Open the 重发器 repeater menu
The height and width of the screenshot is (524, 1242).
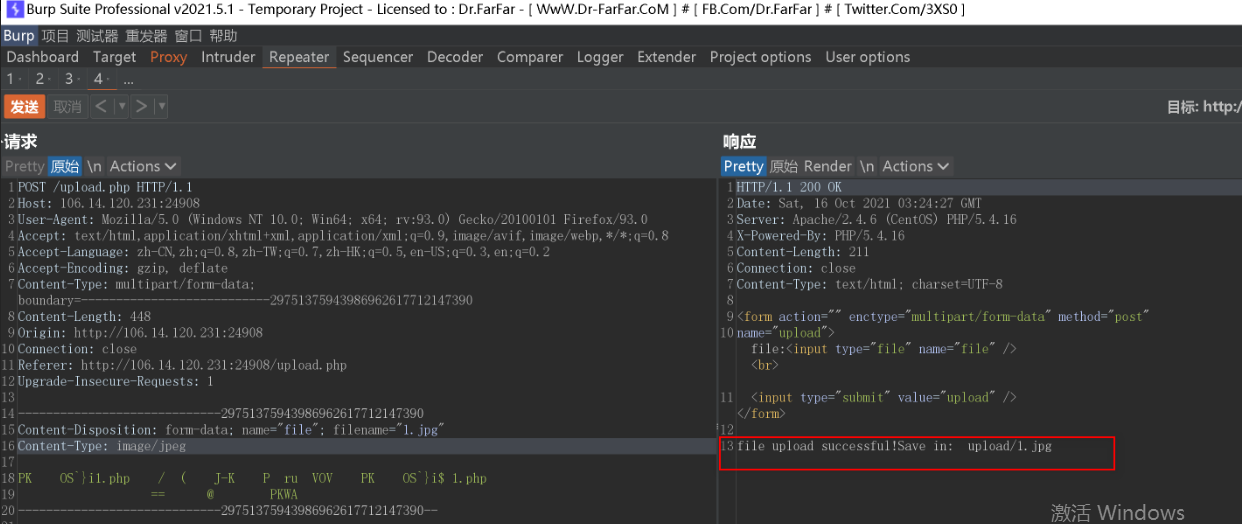pyautogui.click(x=146, y=35)
